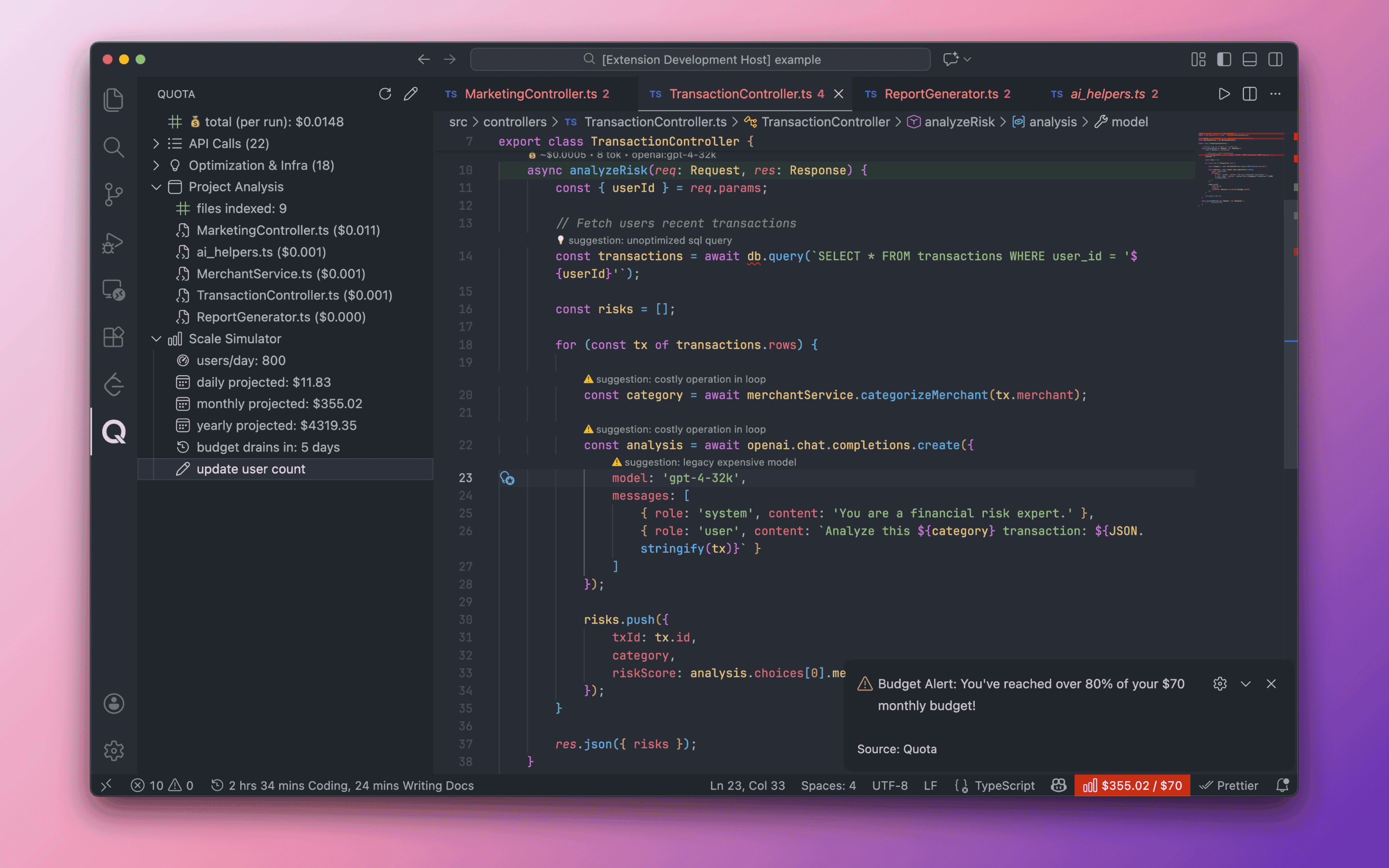Click 'UTF-8' encoding in status bar
This screenshot has height=868, width=1389.
tap(890, 785)
